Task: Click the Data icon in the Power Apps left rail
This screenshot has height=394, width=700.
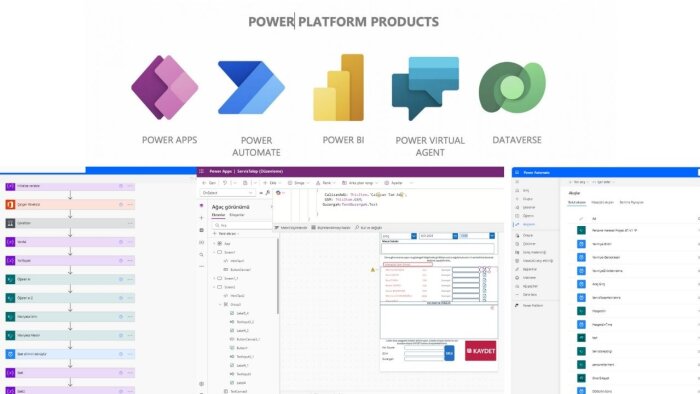Action: [201, 230]
